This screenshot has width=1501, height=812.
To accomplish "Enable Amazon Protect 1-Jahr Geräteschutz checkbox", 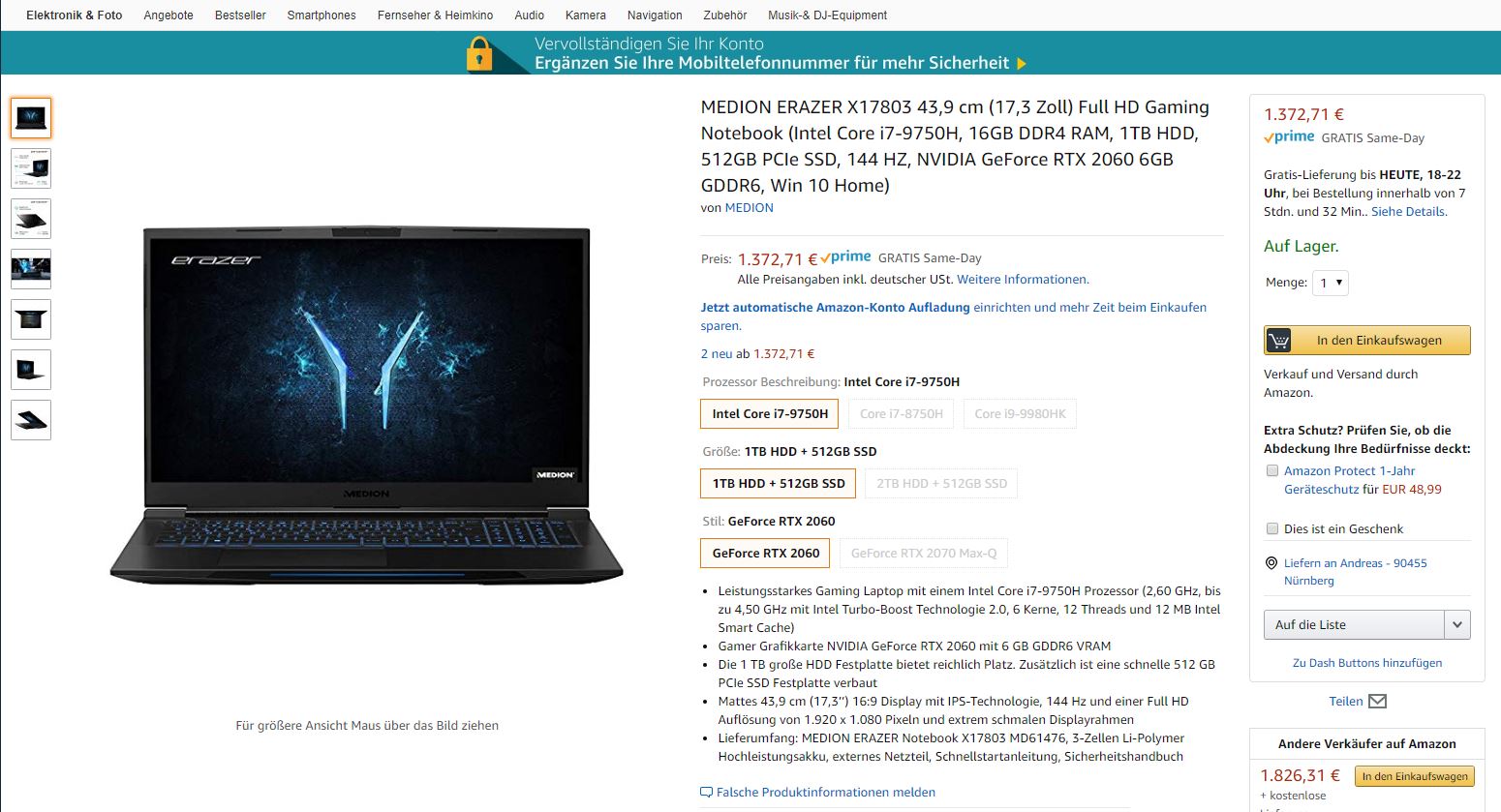I will [x=1272, y=470].
